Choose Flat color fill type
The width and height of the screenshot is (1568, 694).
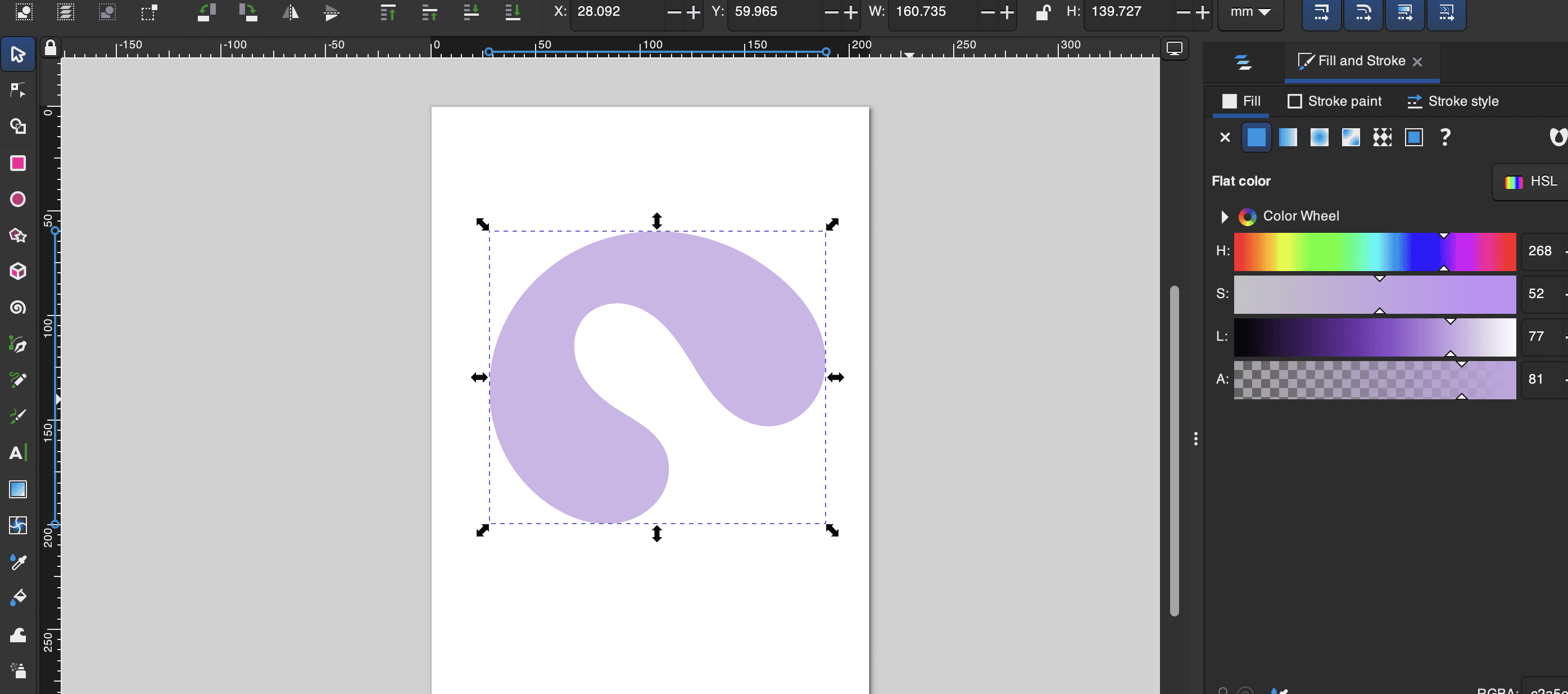1256,138
